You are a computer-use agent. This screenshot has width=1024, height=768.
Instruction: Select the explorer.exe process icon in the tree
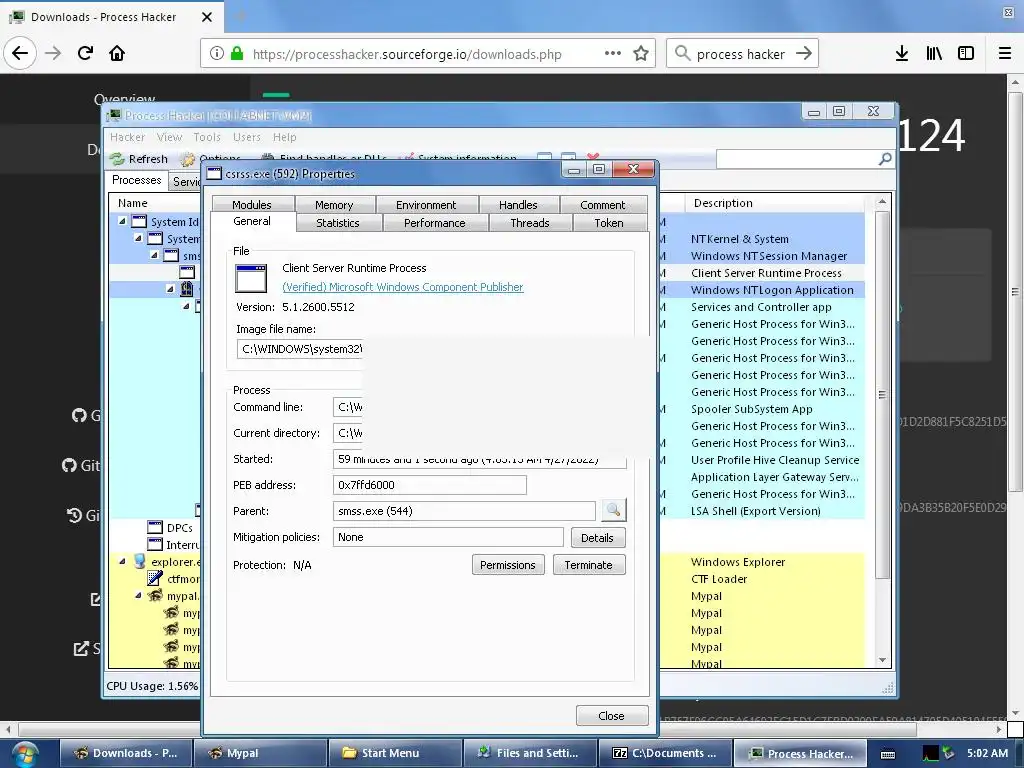click(139, 561)
